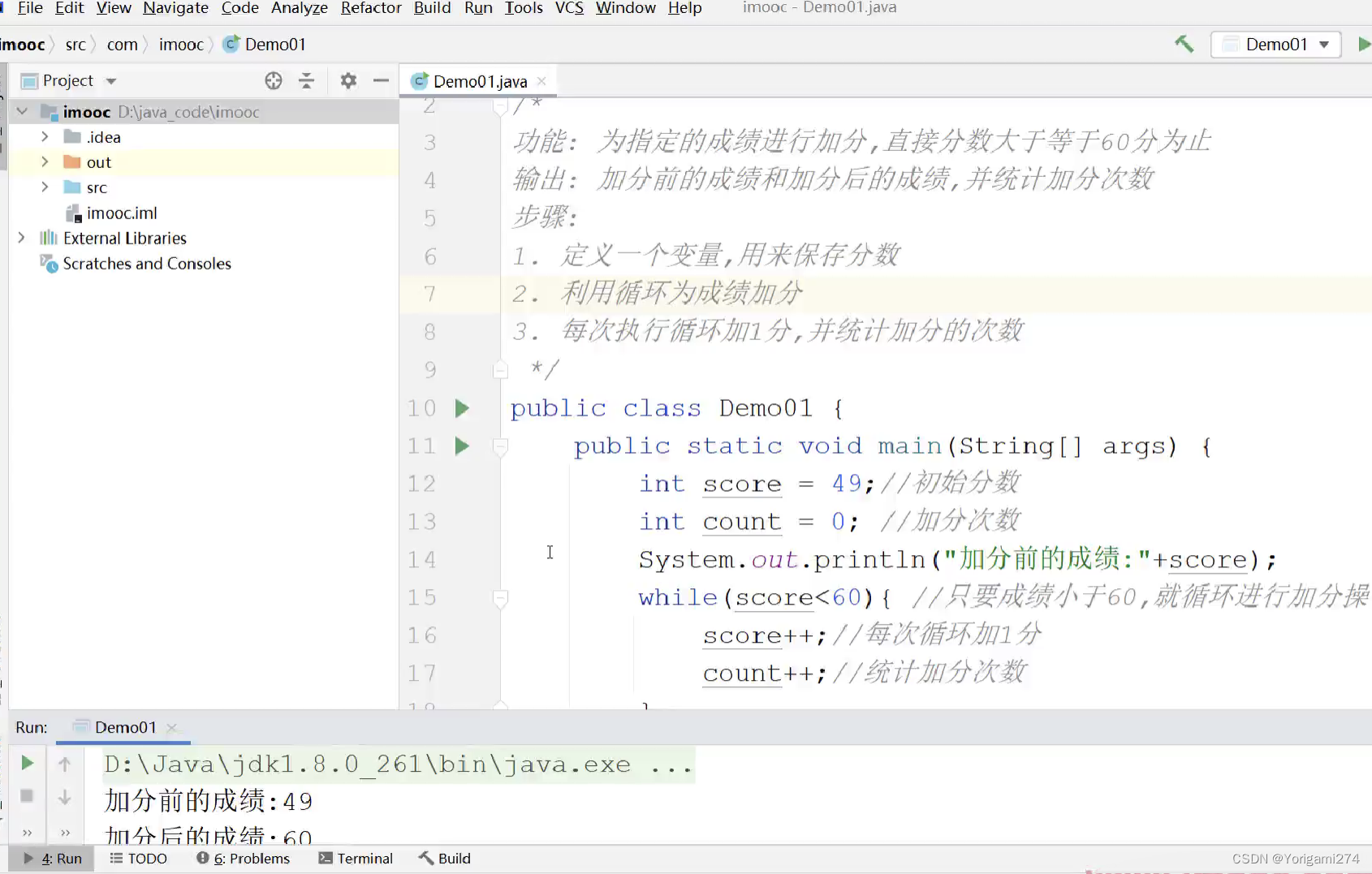Image resolution: width=1372 pixels, height=874 pixels.
Task: Click run gutter arrow beside class Demo01
Action: (462, 407)
